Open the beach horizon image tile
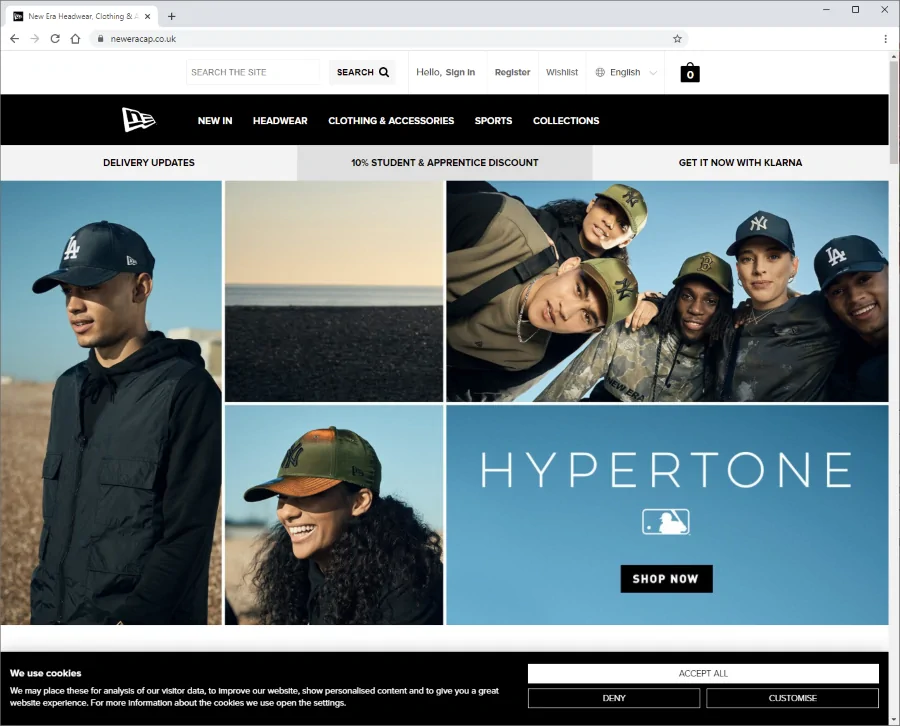This screenshot has height=726, width=900. click(334, 292)
